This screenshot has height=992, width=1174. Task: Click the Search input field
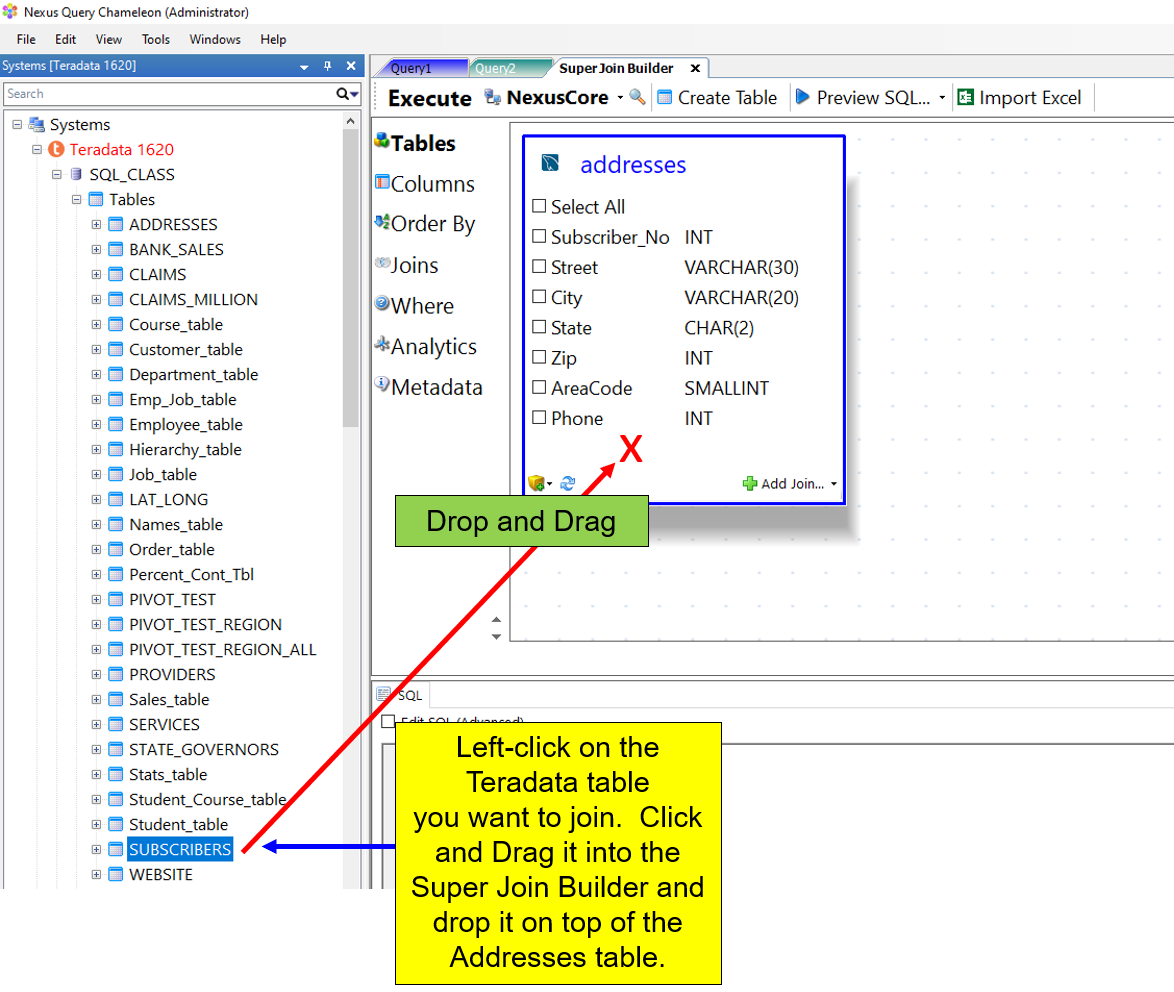pos(168,93)
